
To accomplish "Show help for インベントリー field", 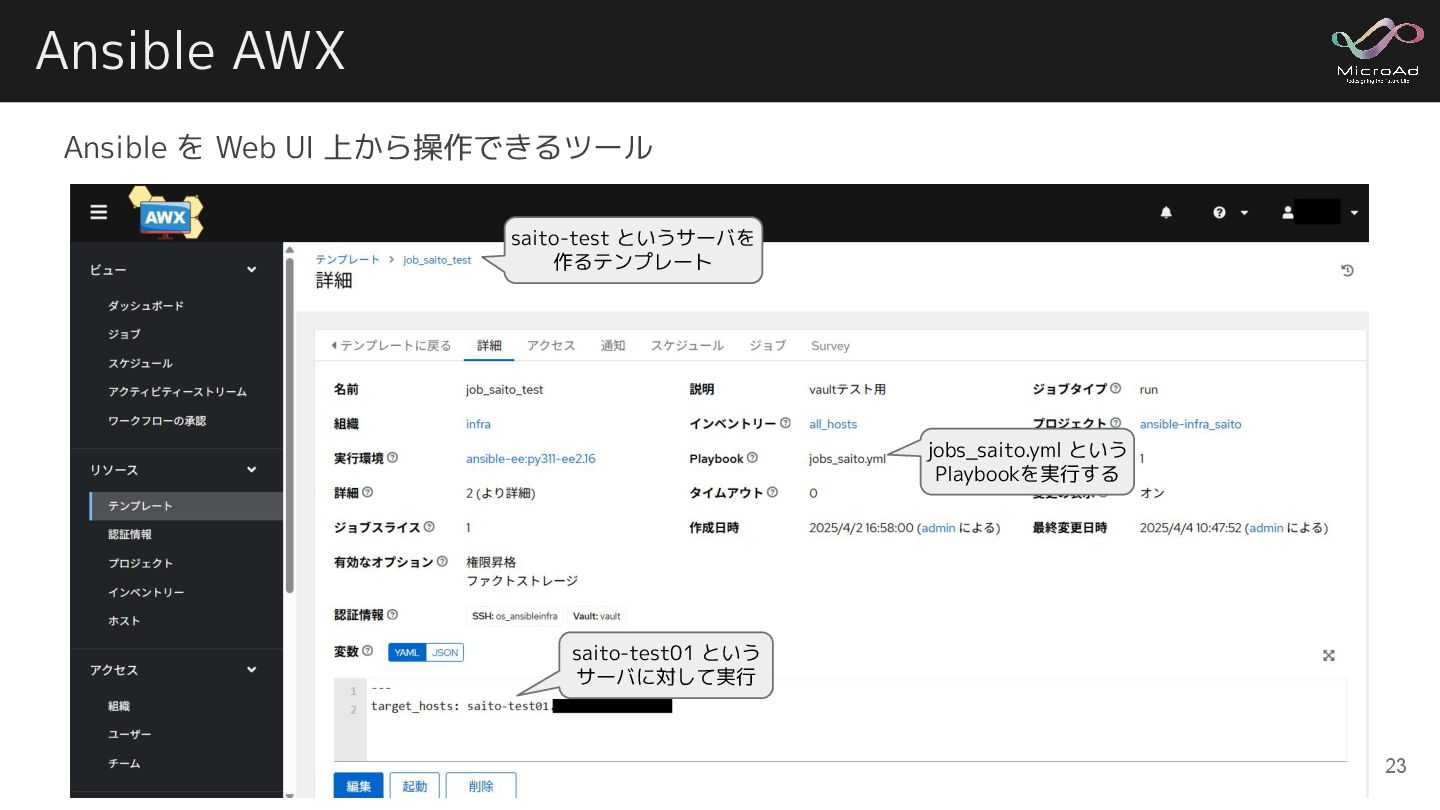I will [x=785, y=424].
